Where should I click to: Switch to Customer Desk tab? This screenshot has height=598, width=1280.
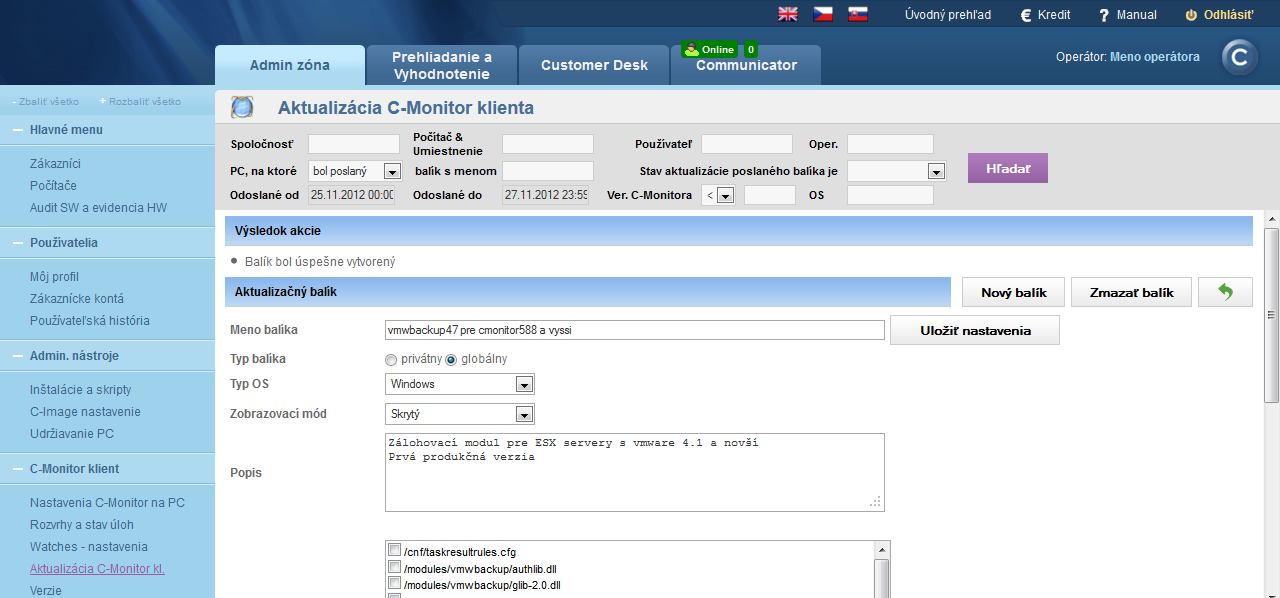[x=594, y=65]
